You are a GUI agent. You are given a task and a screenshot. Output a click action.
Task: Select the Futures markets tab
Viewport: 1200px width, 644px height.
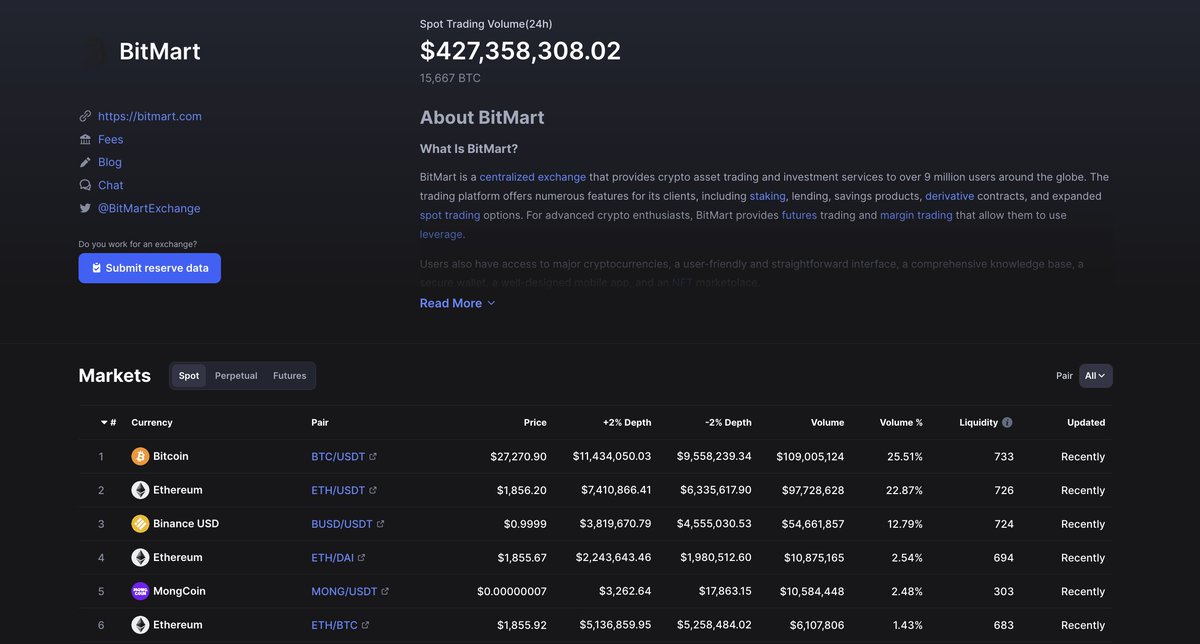pyautogui.click(x=289, y=375)
